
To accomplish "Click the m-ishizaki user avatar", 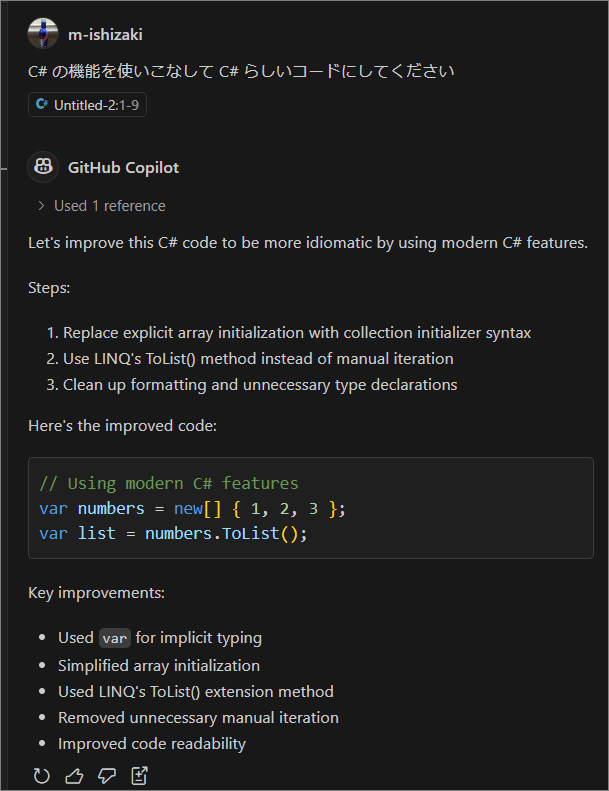I will click(43, 34).
